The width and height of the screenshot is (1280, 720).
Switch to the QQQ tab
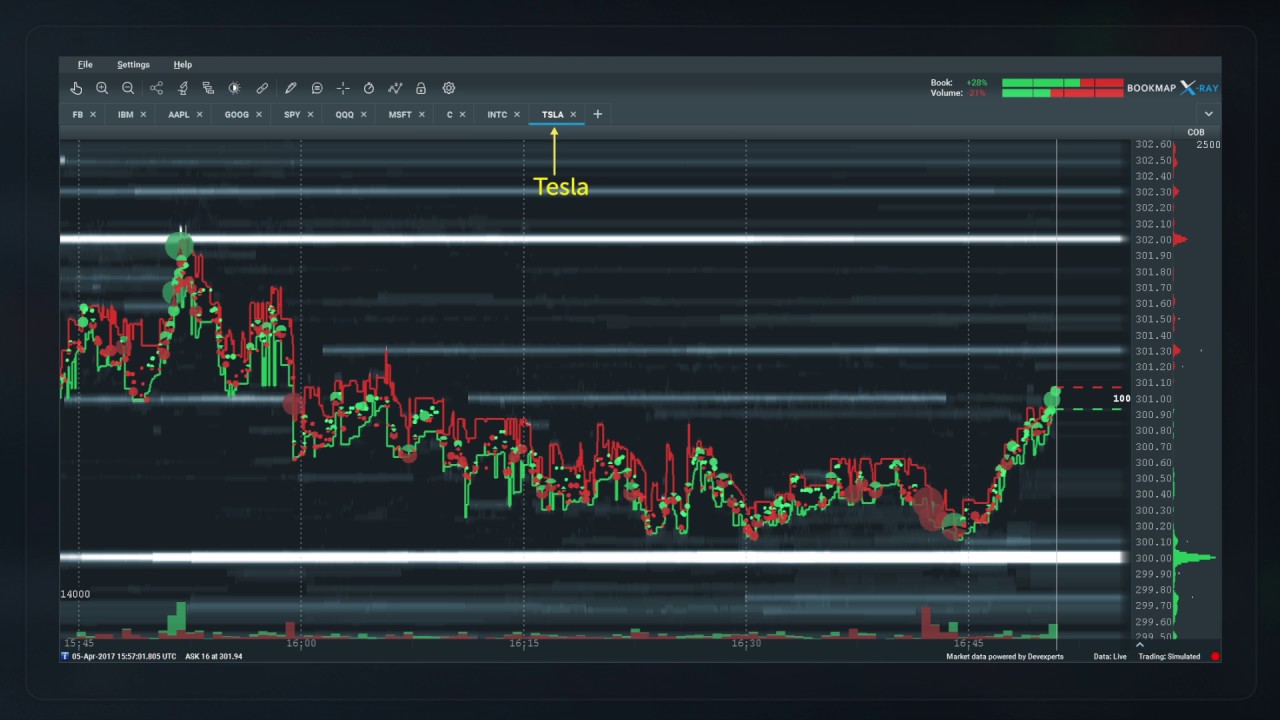(x=344, y=115)
